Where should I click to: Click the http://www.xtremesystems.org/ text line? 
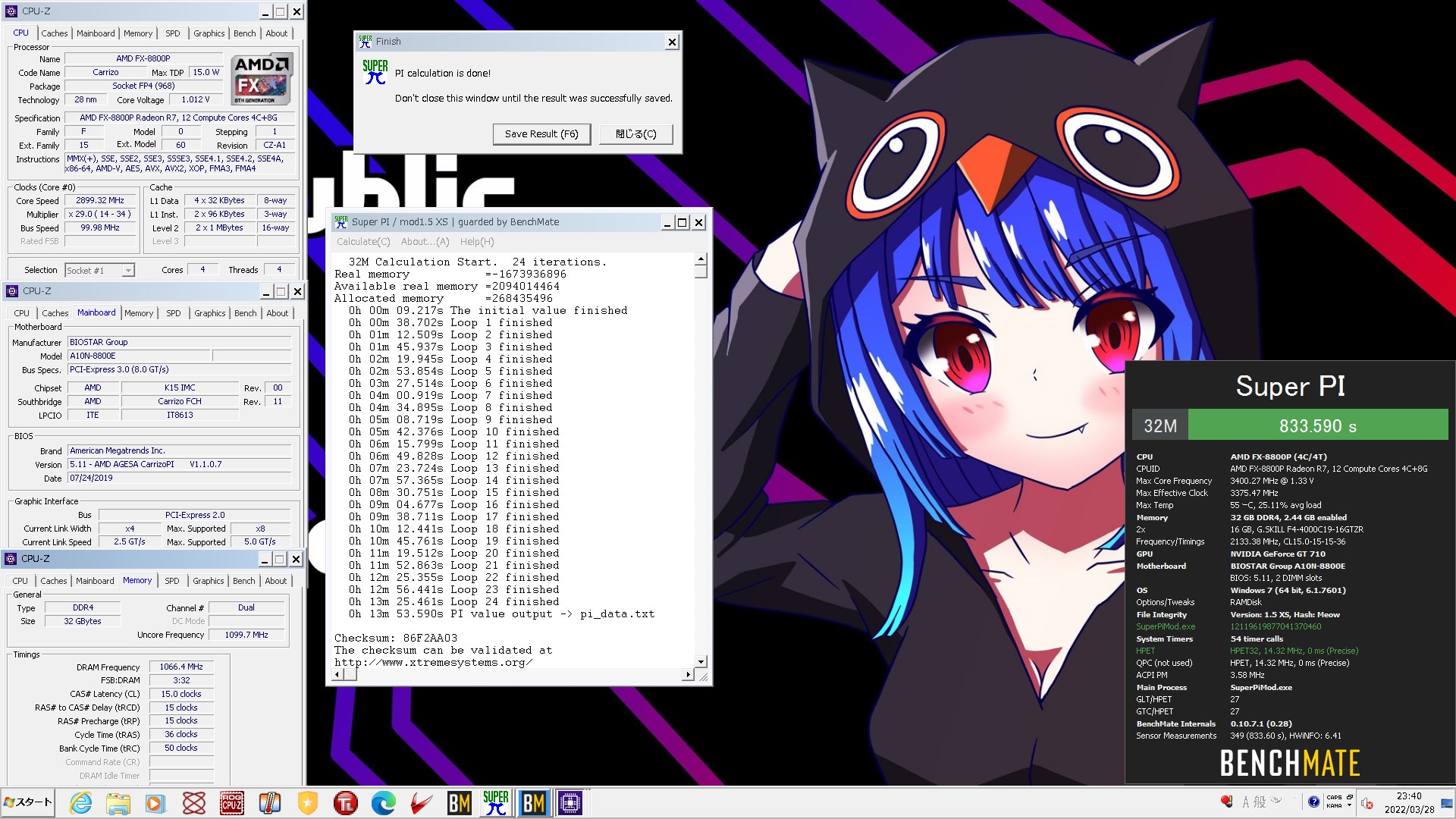click(x=433, y=663)
